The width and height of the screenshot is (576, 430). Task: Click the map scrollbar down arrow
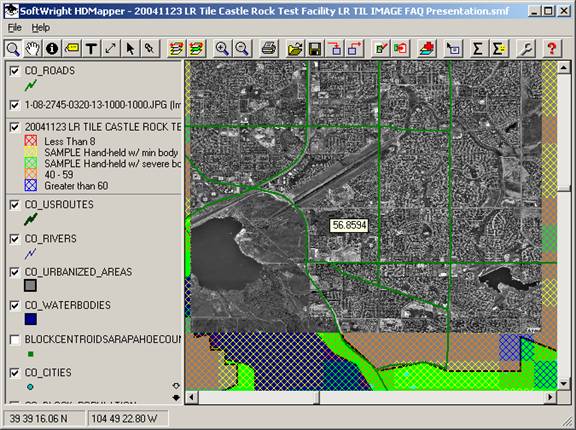click(x=564, y=384)
